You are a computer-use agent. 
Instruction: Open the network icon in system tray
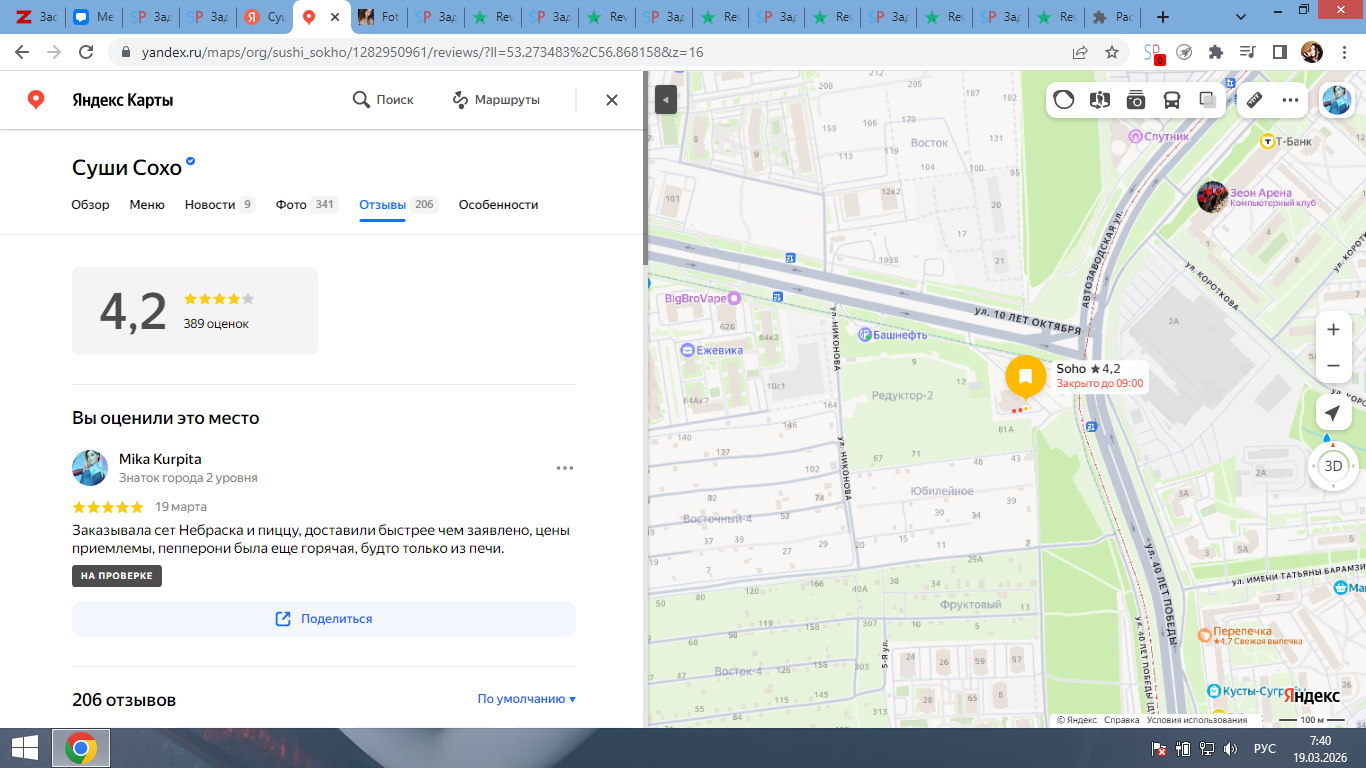coord(1207,748)
